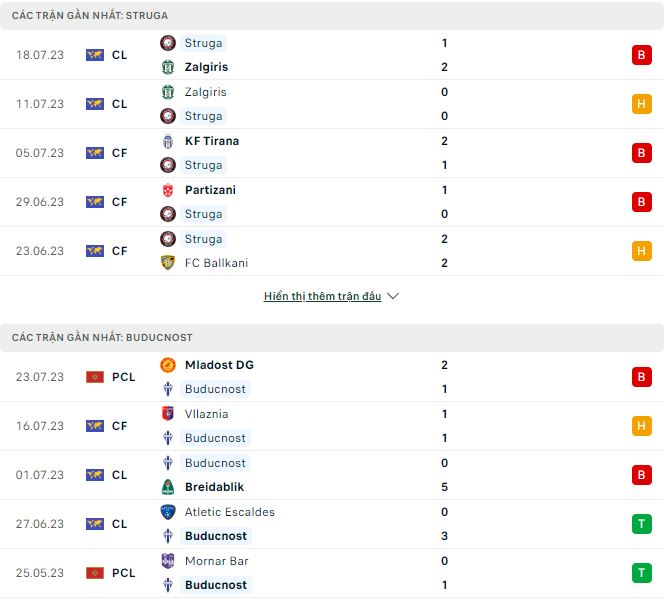Expand more matches with the chevron arrow
The image size is (666, 601).
(393, 297)
